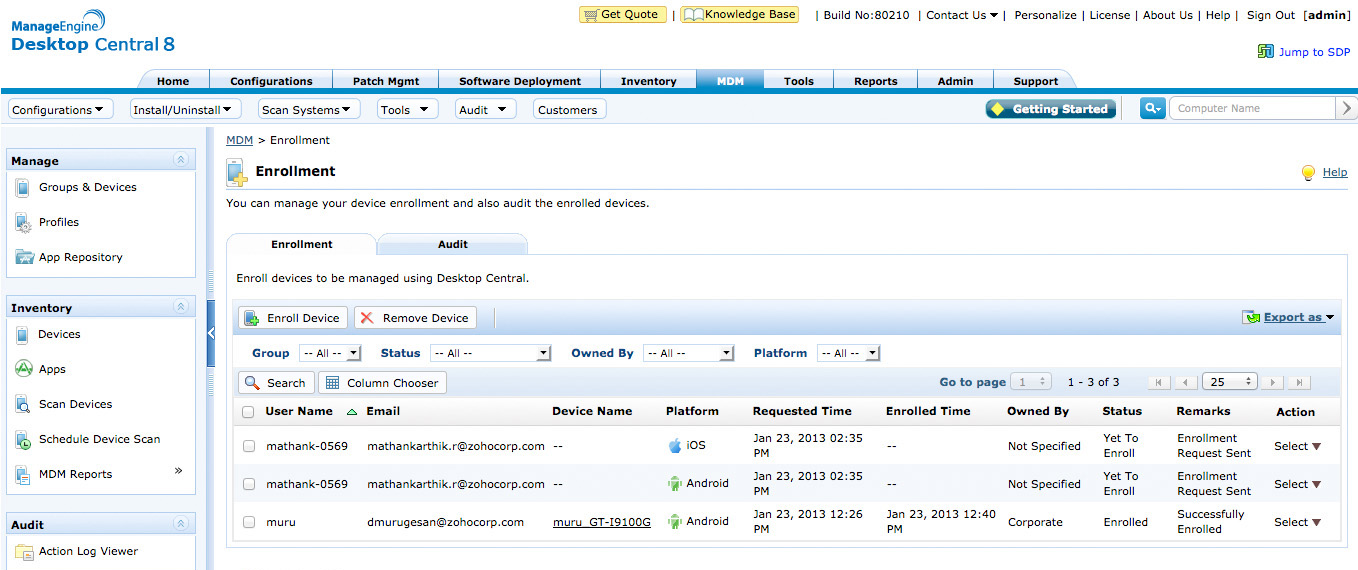Click the Action Log Viewer icon
Screen dimensions: 1358x570
[x=24, y=551]
